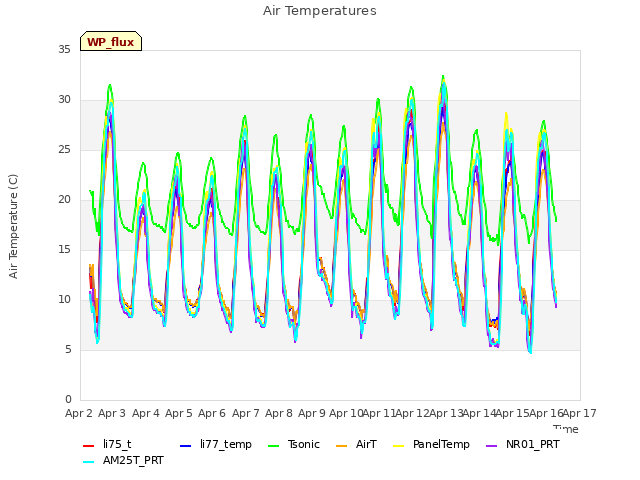640x480 pixels.
Task: Toggle the AM25T_PRT legend entry
Action: coord(123,461)
